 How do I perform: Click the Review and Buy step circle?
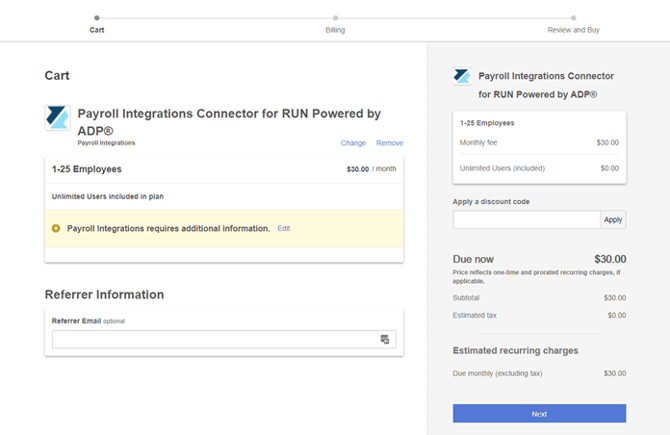(x=573, y=17)
